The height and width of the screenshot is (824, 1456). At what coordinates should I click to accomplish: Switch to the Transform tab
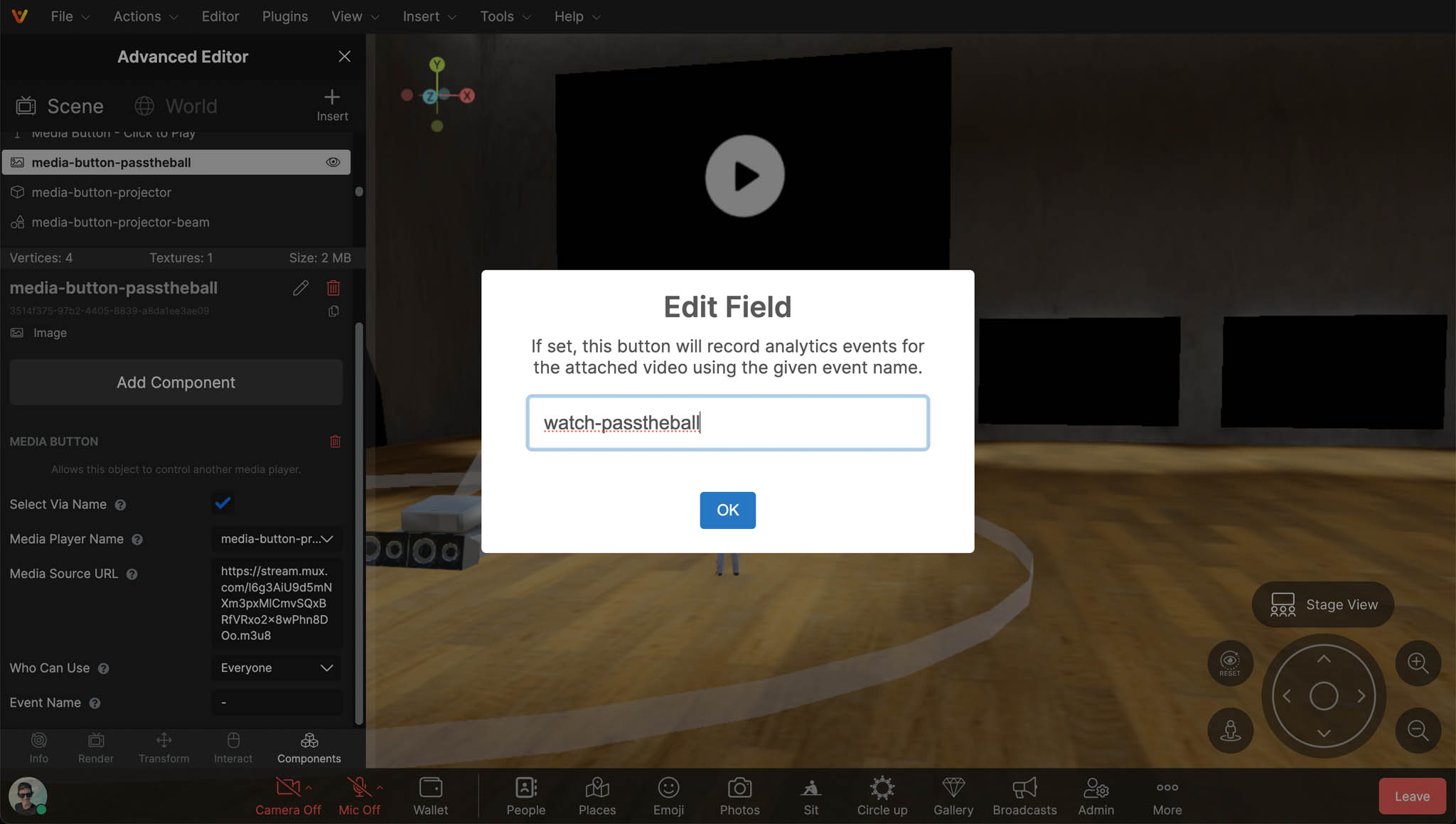[164, 748]
